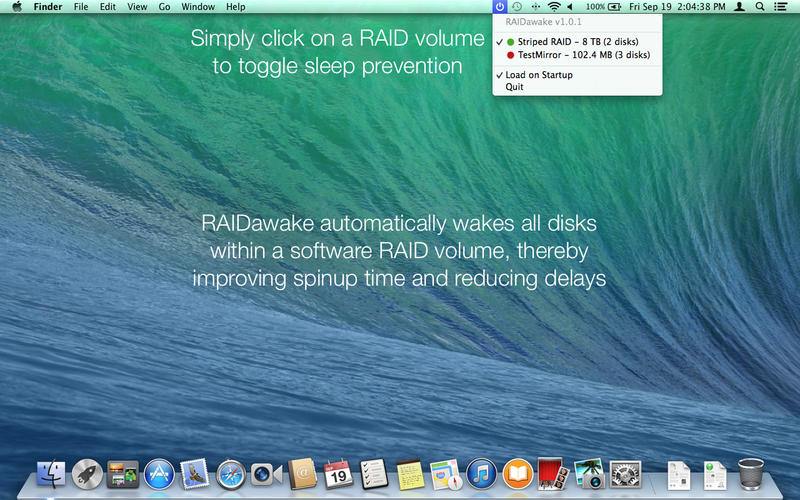Open the Time Machine menu bar icon
This screenshot has width=800, height=500.
pyautogui.click(x=517, y=7)
